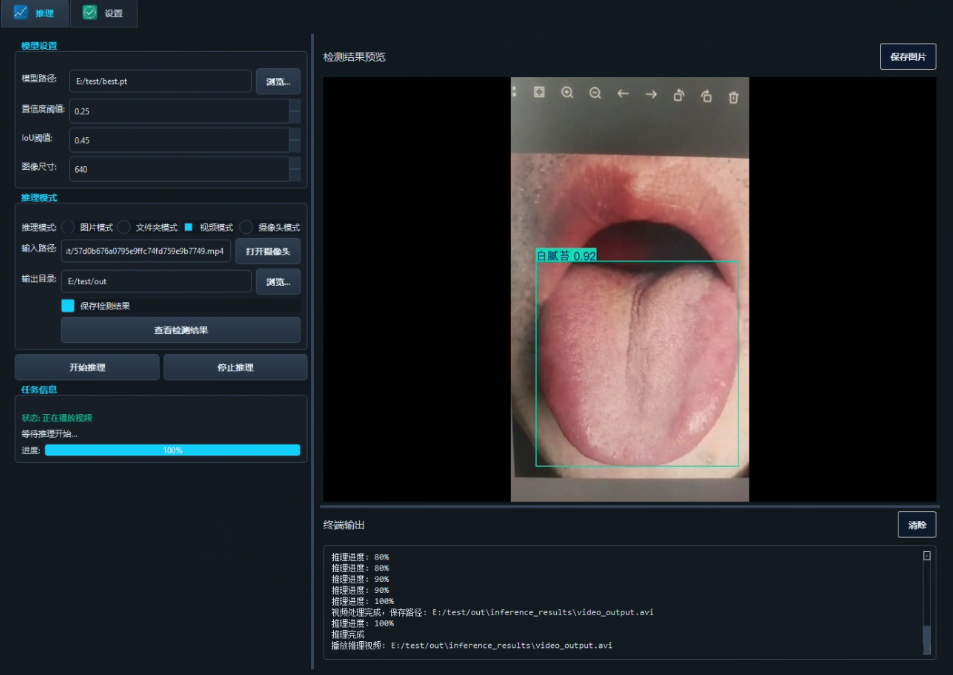Click the right arrow icon in preview
This screenshot has width=953, height=675.
(x=651, y=94)
